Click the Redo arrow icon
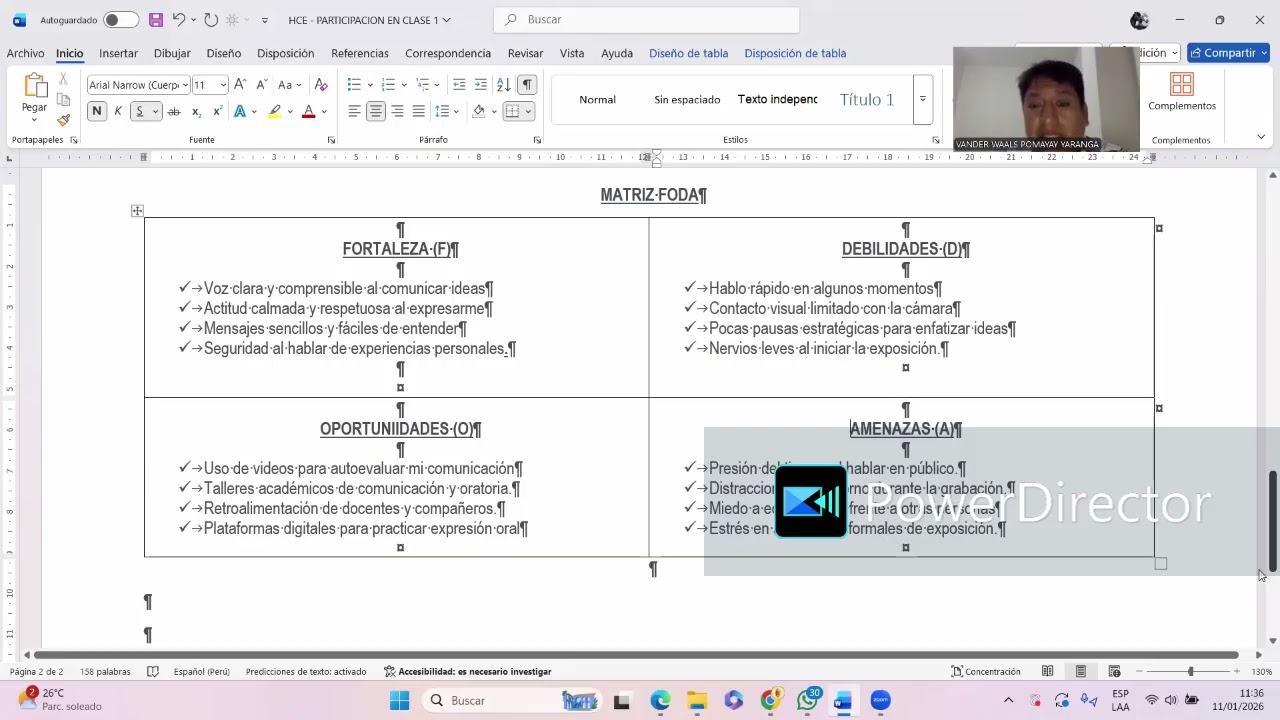This screenshot has width=1280, height=720. 210,20
